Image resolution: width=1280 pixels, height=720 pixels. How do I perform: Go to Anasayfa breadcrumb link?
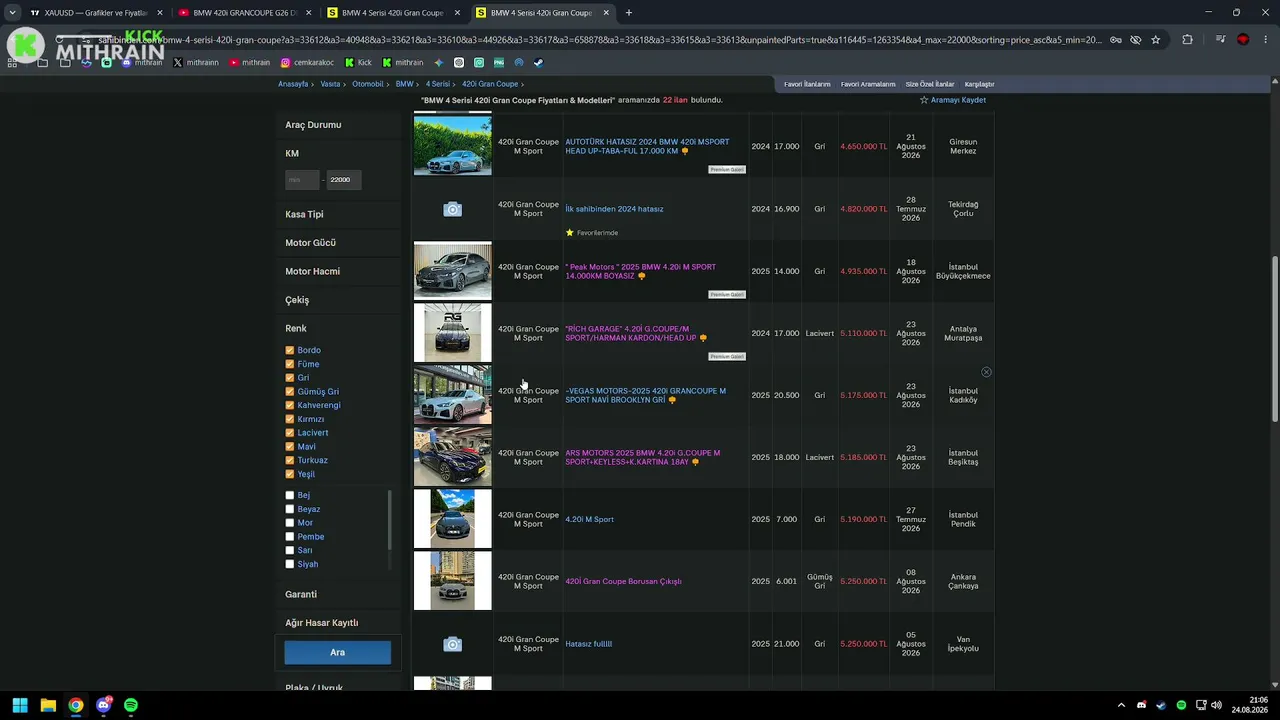click(x=293, y=84)
